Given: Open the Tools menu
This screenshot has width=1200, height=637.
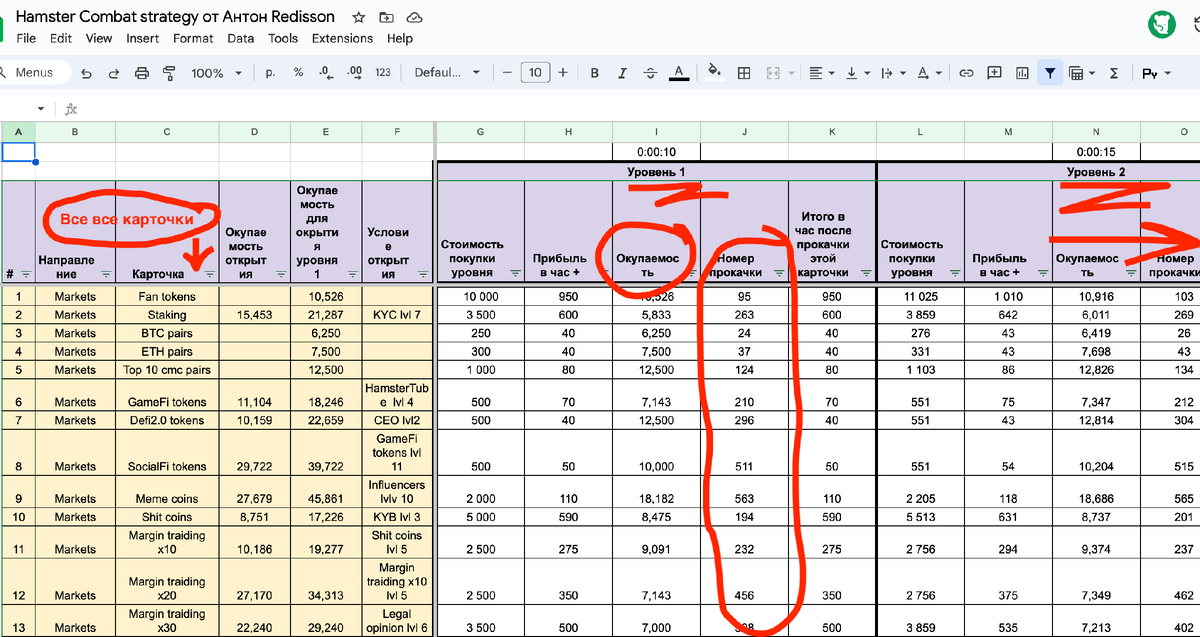Looking at the screenshot, I should [x=283, y=38].
